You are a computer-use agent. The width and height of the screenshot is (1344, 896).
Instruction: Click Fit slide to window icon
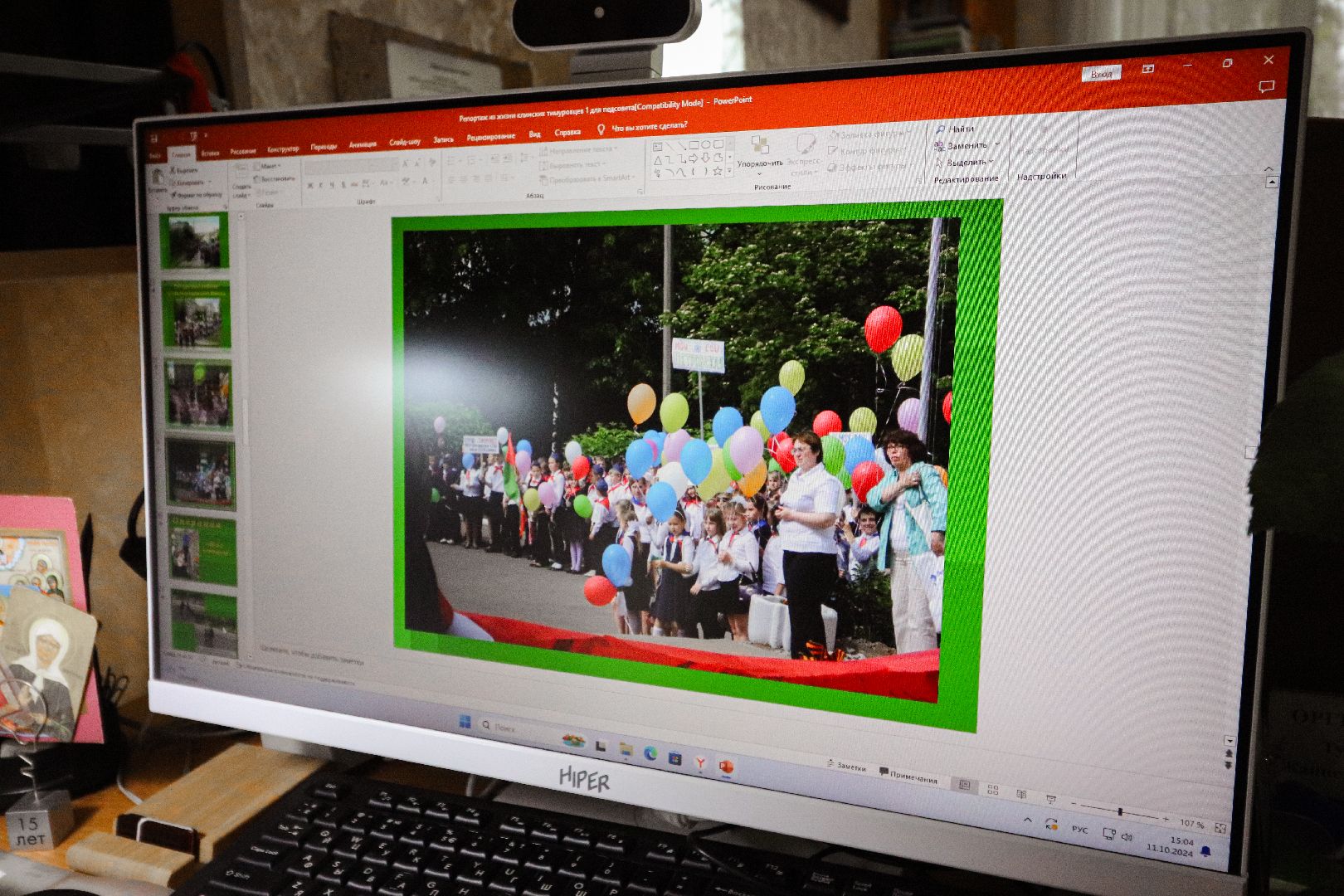(1220, 828)
